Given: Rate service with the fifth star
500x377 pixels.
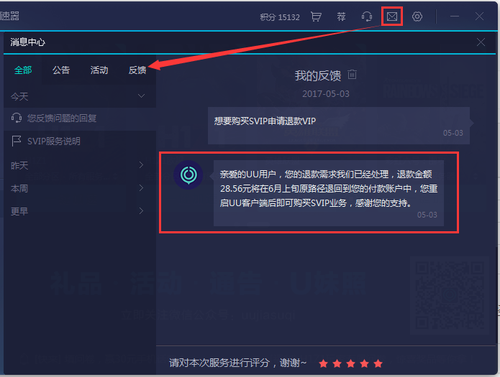Looking at the screenshot, I should point(378,363).
